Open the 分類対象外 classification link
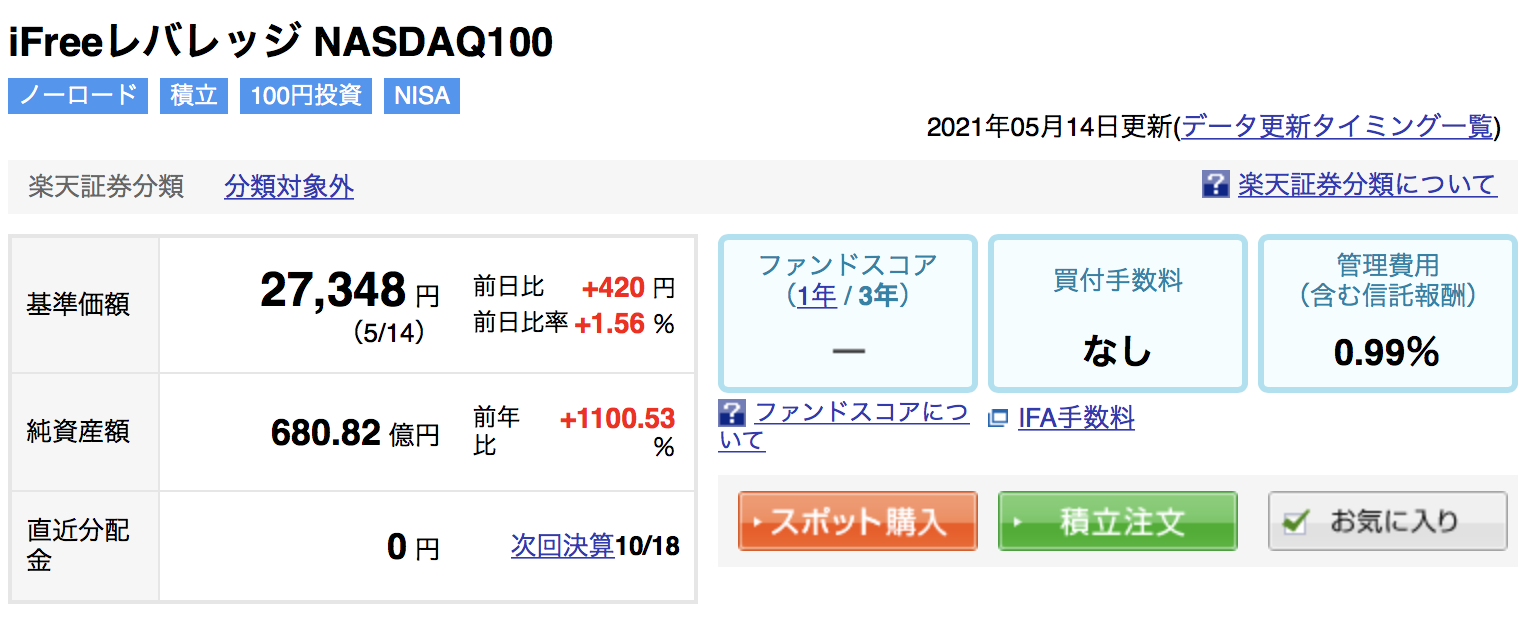Screen dimensions: 1522x620 (x=289, y=186)
